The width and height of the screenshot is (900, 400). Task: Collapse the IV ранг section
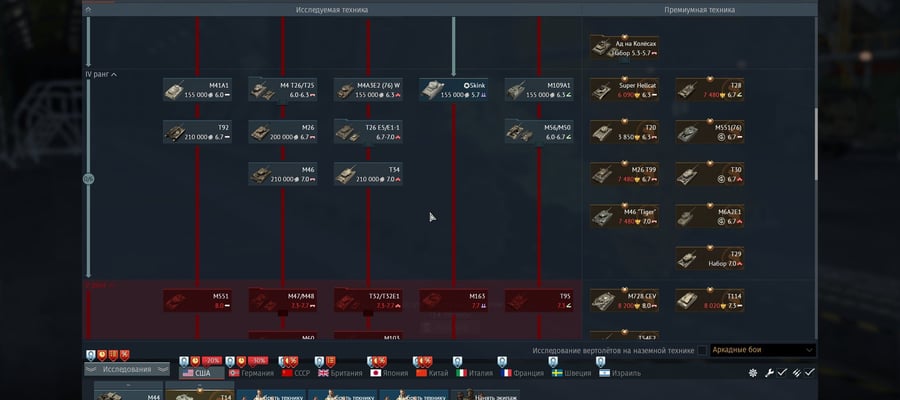[101, 74]
